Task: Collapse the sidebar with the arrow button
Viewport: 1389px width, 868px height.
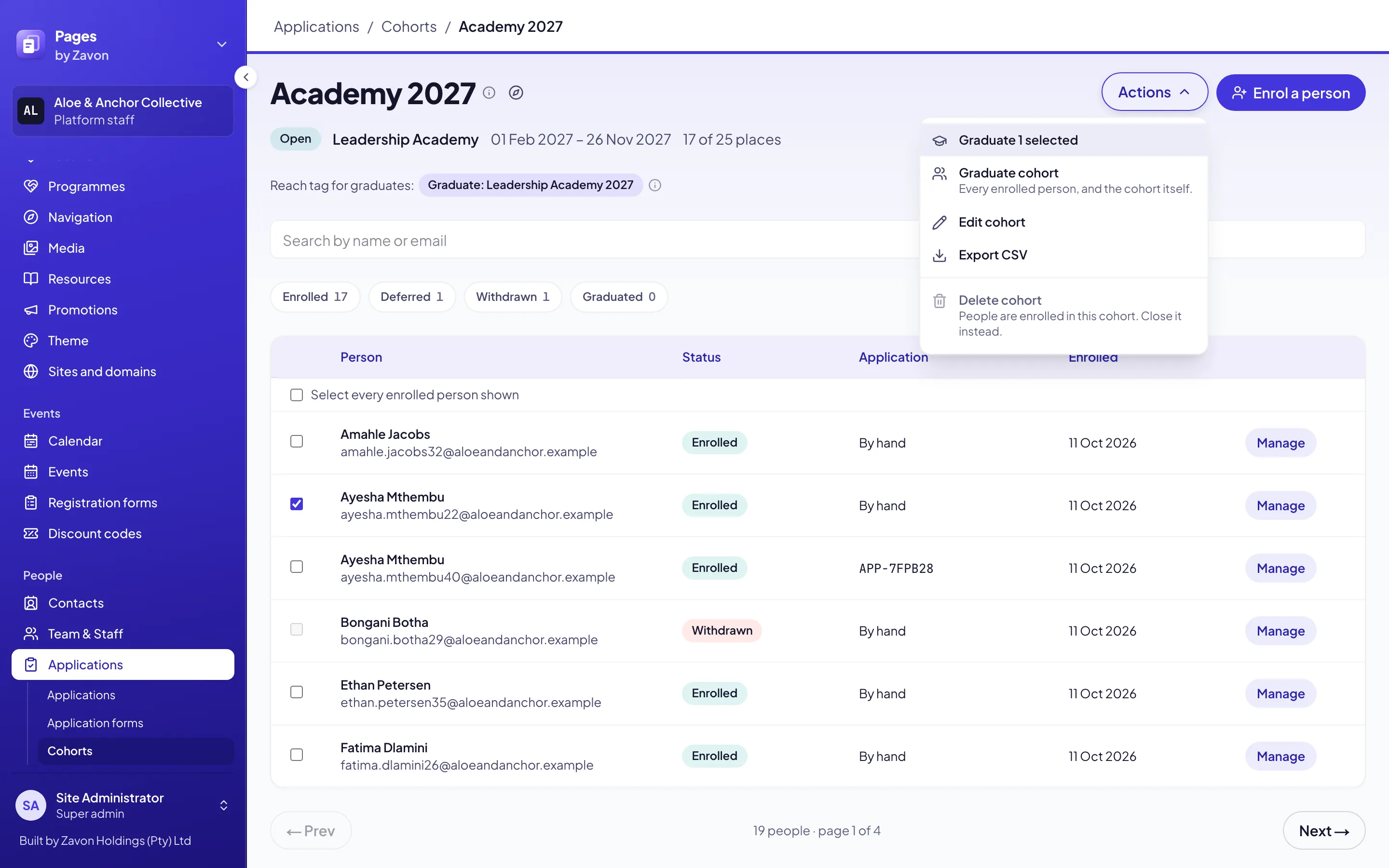Action: (245, 77)
